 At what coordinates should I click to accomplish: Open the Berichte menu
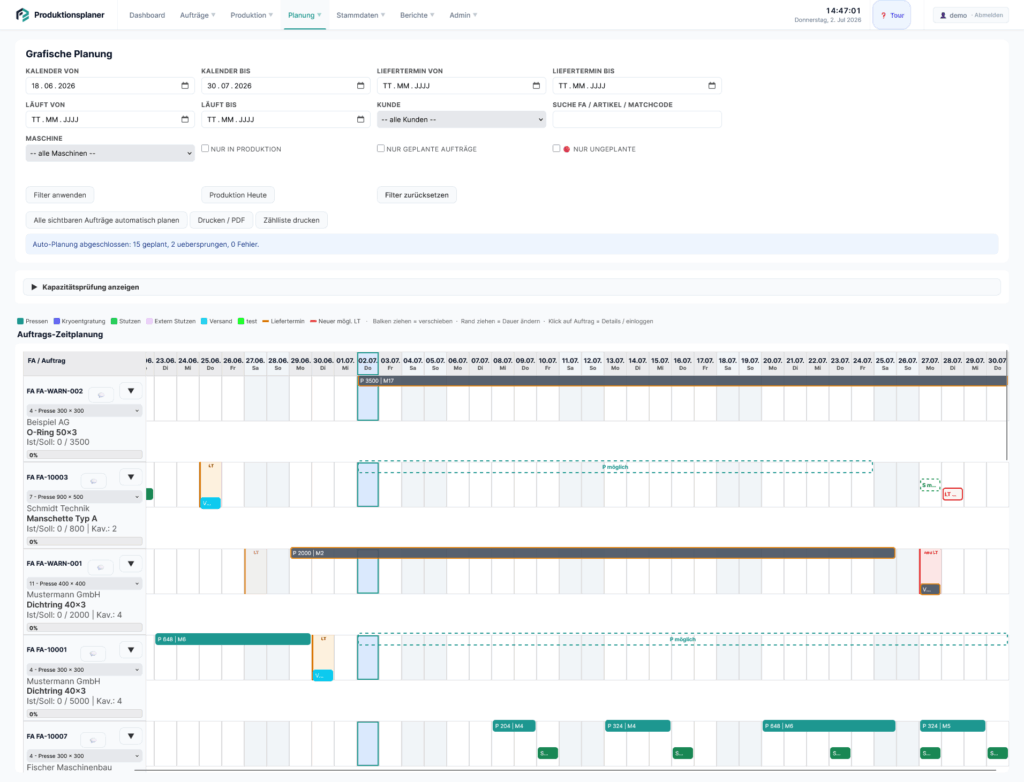[417, 15]
